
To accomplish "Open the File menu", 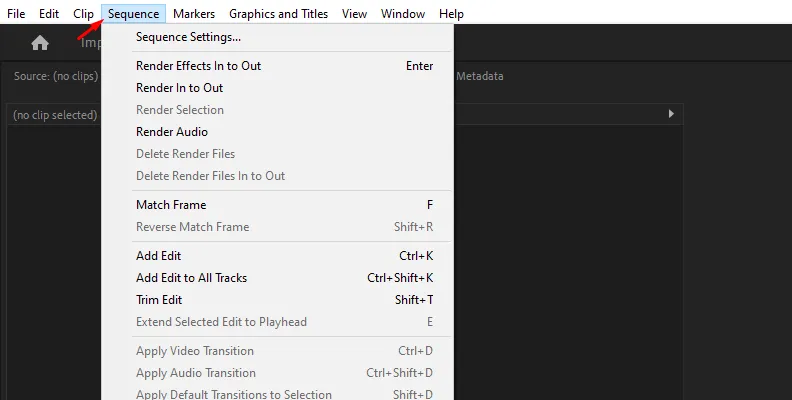I will pos(16,14).
